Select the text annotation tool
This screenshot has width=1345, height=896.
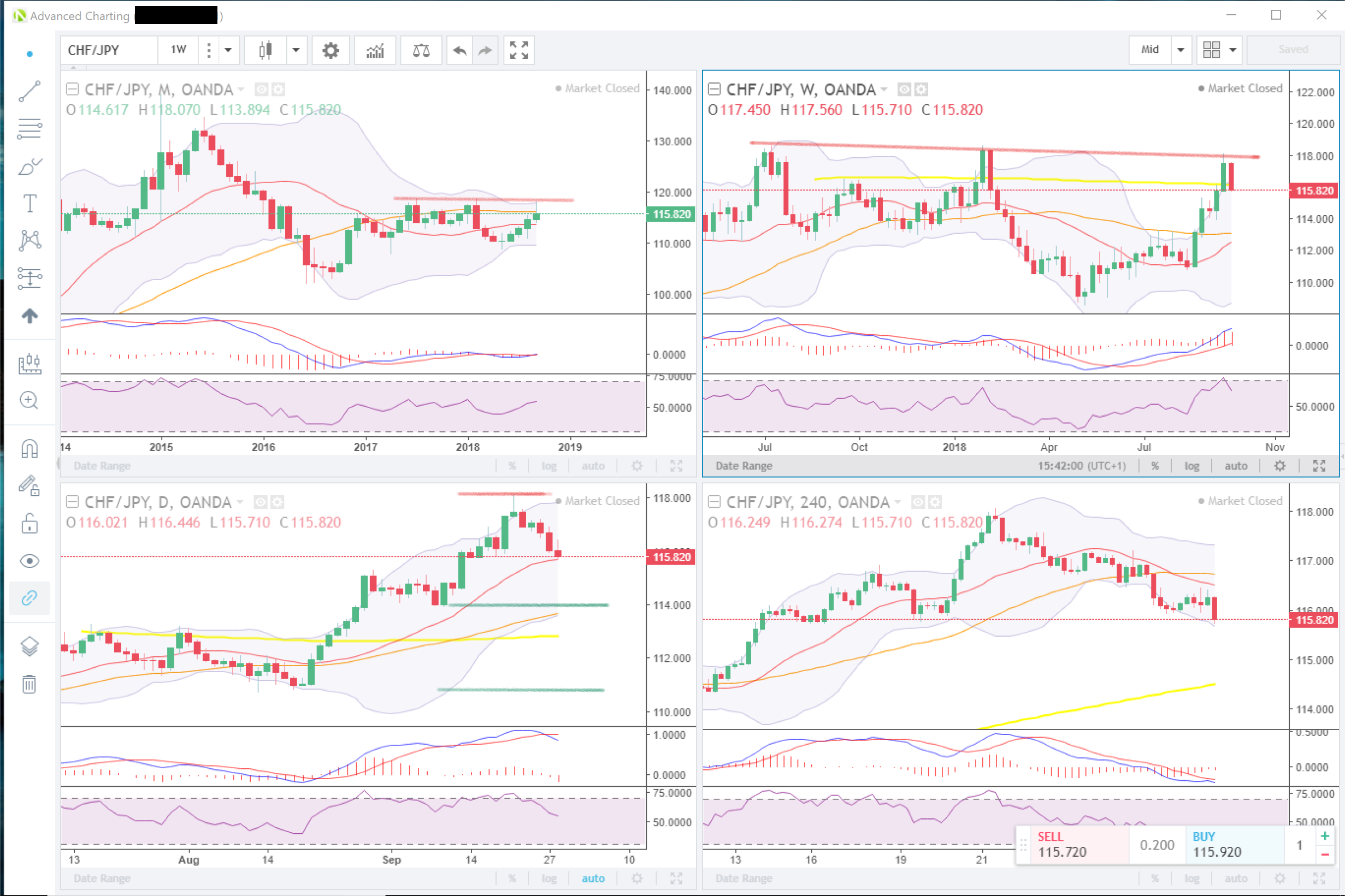coord(29,204)
